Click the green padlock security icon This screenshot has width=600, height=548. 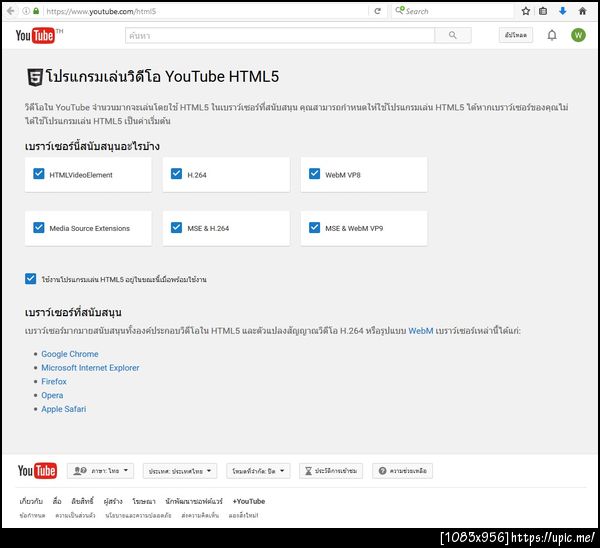(x=36, y=11)
